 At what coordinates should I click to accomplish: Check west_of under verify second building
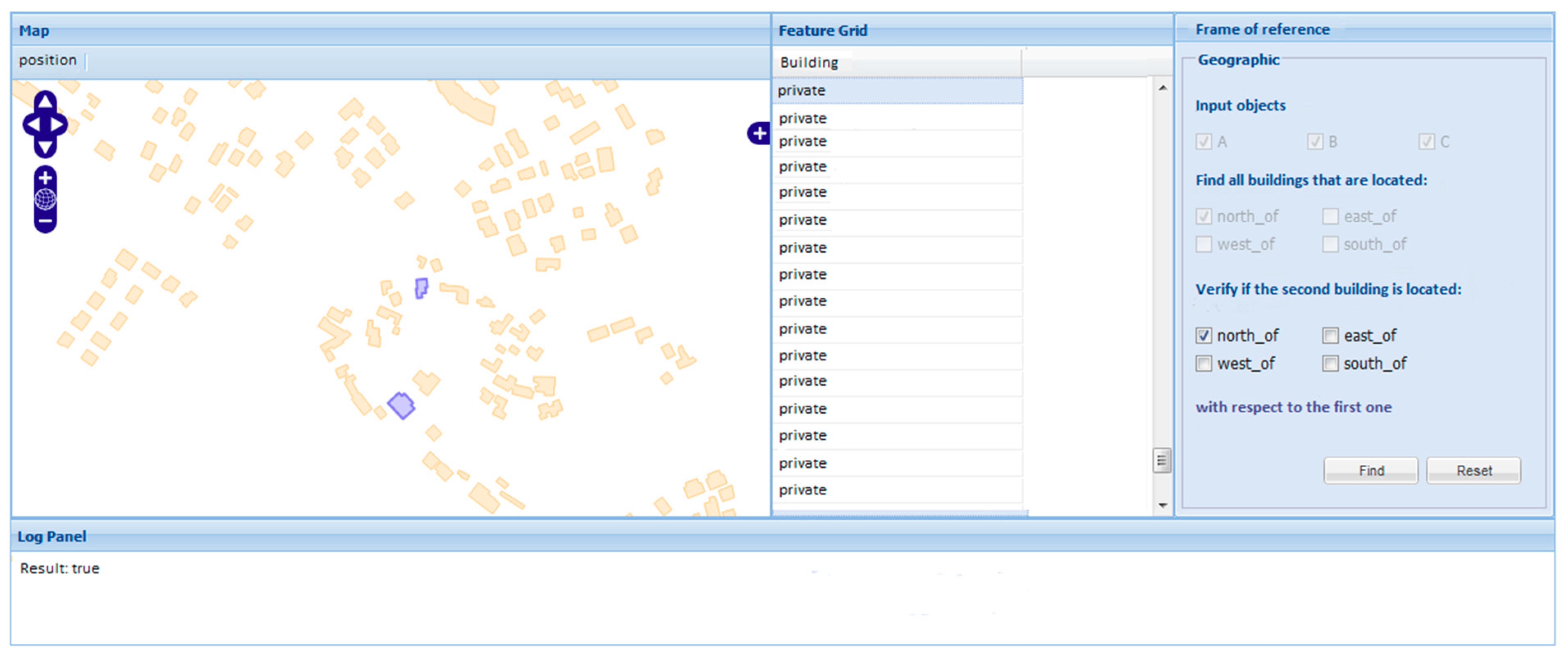[1203, 363]
